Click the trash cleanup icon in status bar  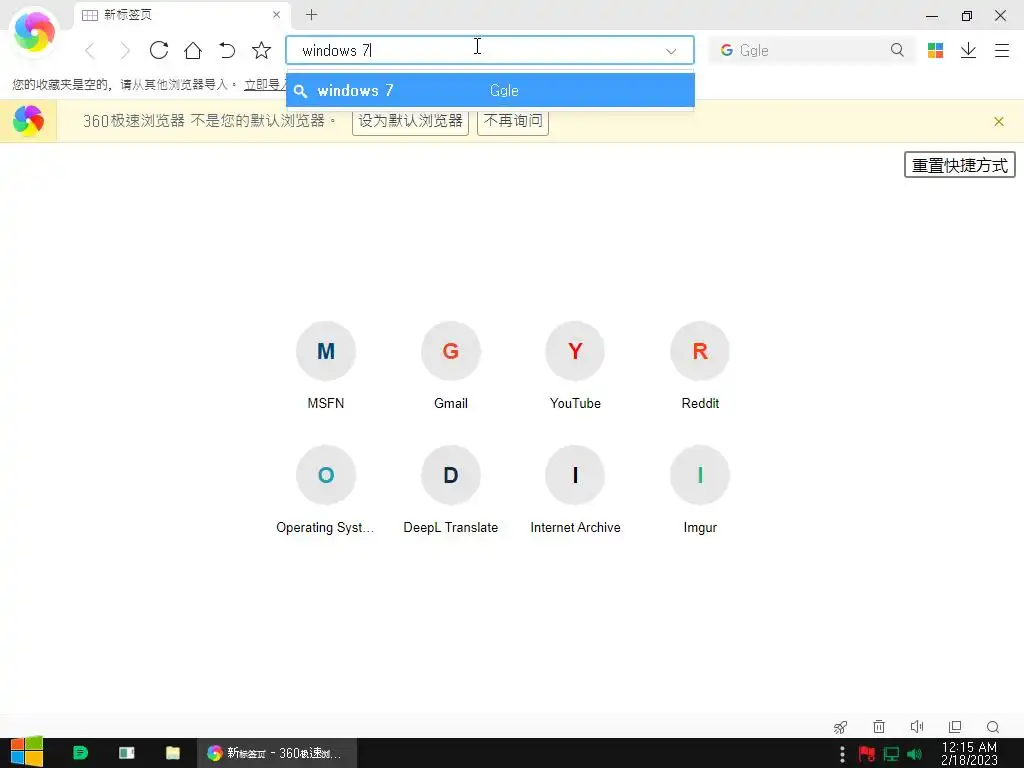(x=879, y=726)
